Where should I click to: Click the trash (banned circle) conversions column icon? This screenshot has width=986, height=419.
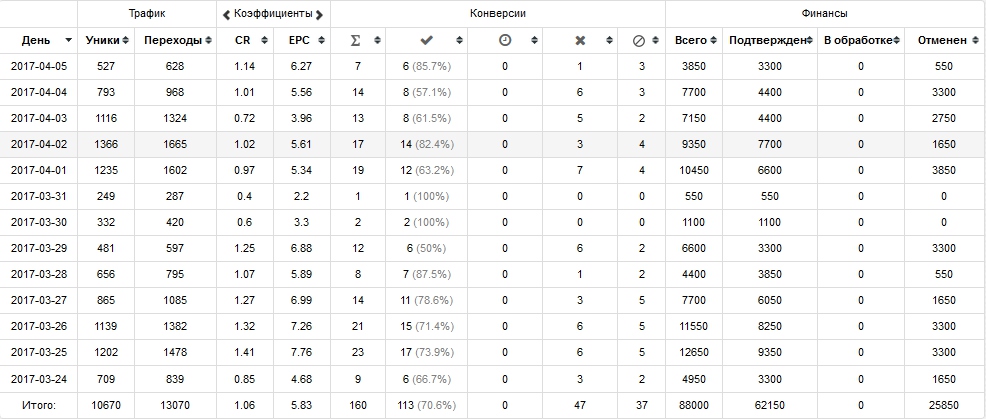[639, 40]
